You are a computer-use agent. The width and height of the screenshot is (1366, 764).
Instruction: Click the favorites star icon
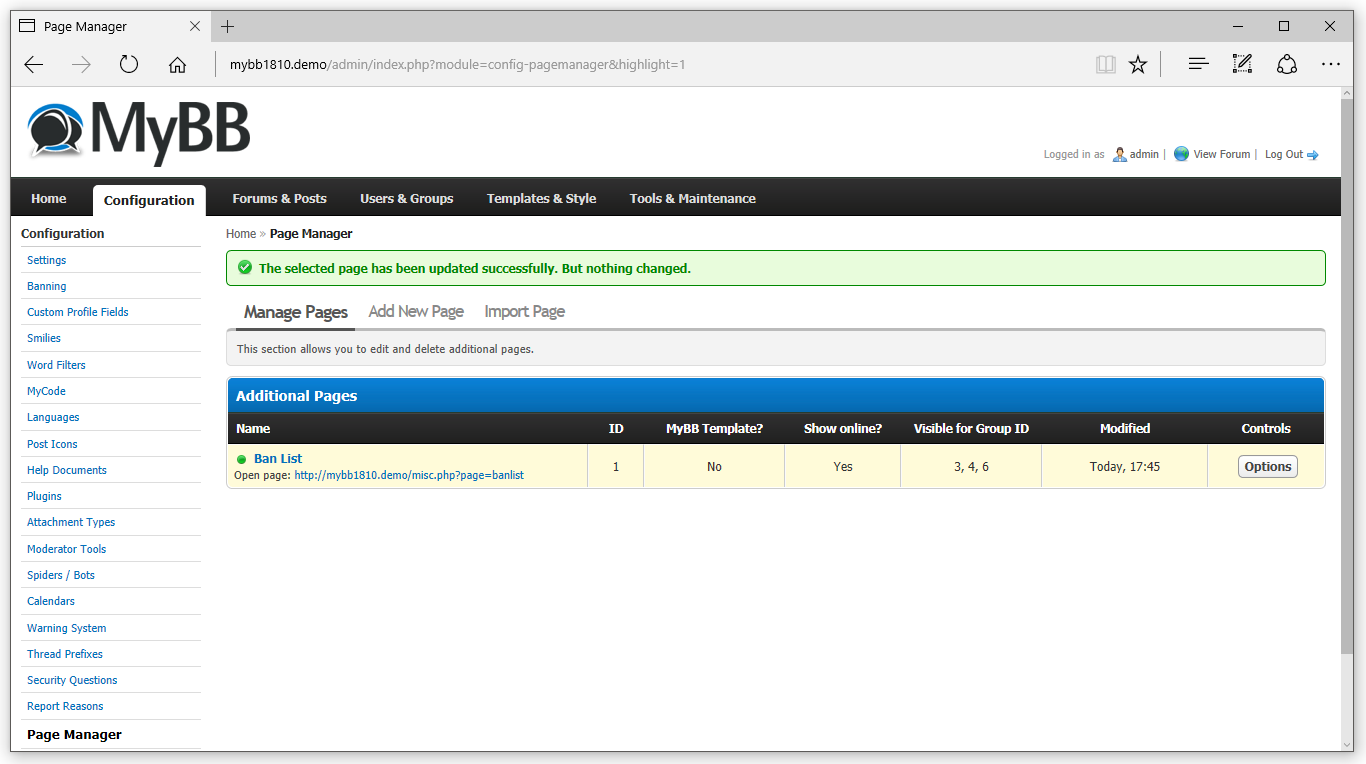point(1138,65)
